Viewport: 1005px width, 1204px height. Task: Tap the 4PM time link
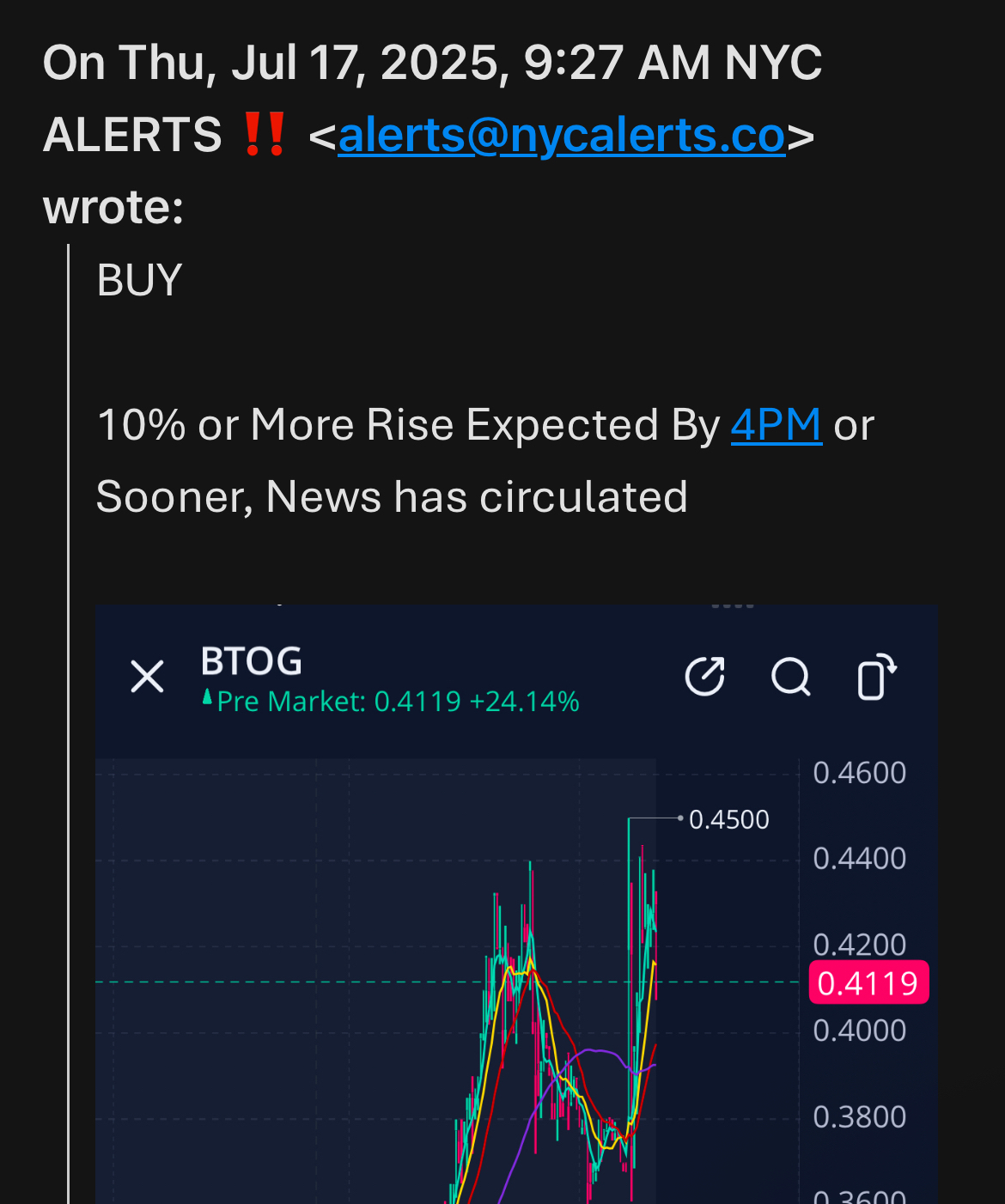click(x=777, y=425)
